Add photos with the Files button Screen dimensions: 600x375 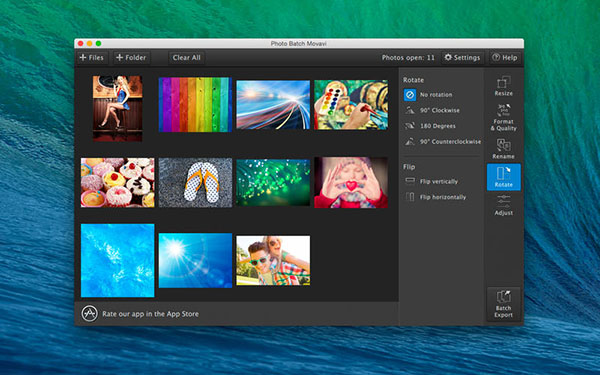(x=91, y=58)
